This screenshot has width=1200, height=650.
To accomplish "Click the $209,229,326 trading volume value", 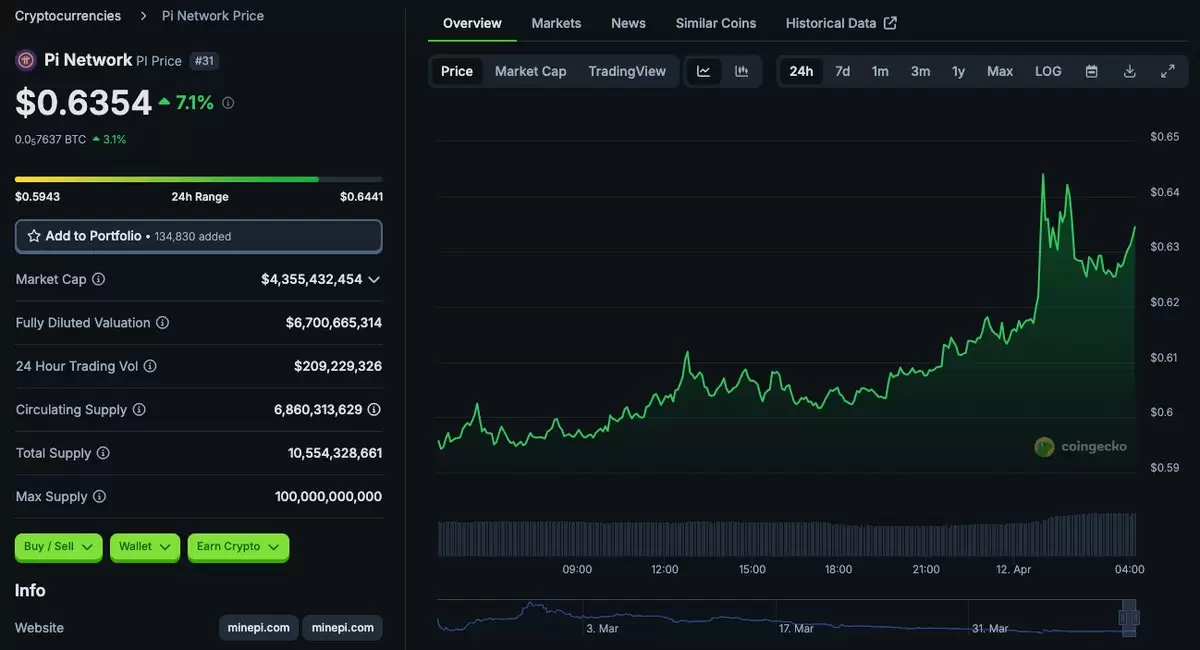I will click(338, 366).
